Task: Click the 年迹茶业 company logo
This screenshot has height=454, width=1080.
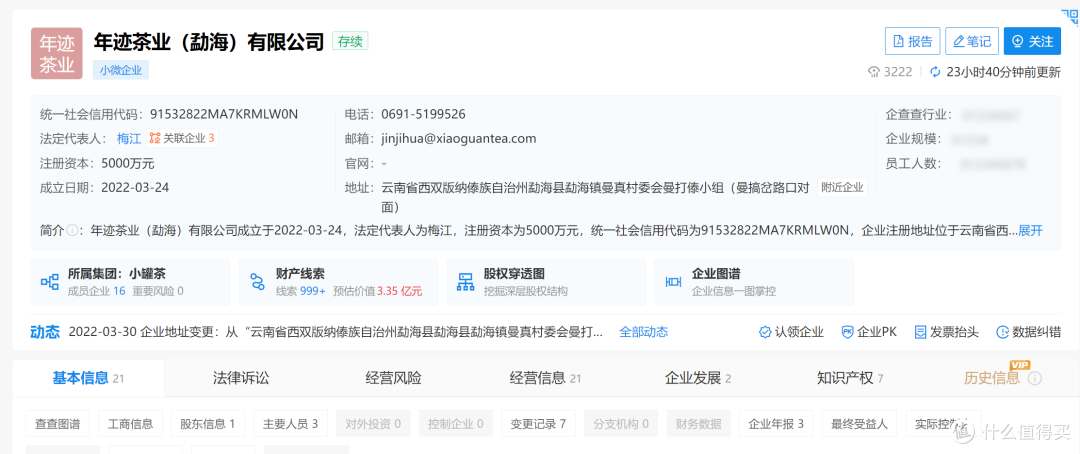Action: [x=56, y=53]
